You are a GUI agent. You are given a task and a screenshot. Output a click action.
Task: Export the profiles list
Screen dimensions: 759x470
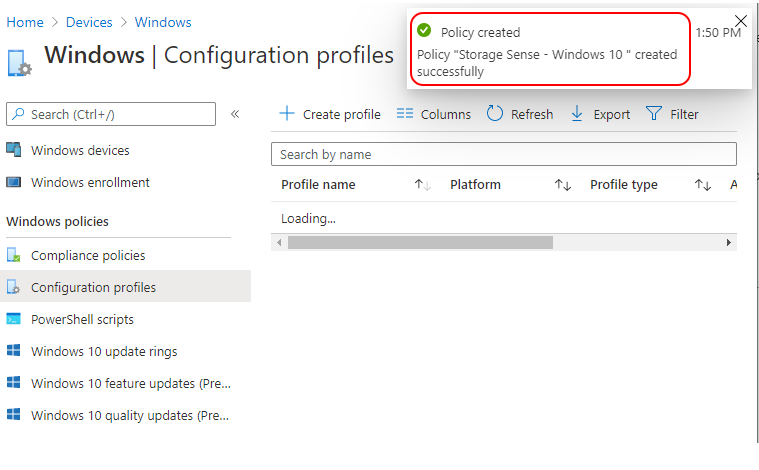[612, 114]
